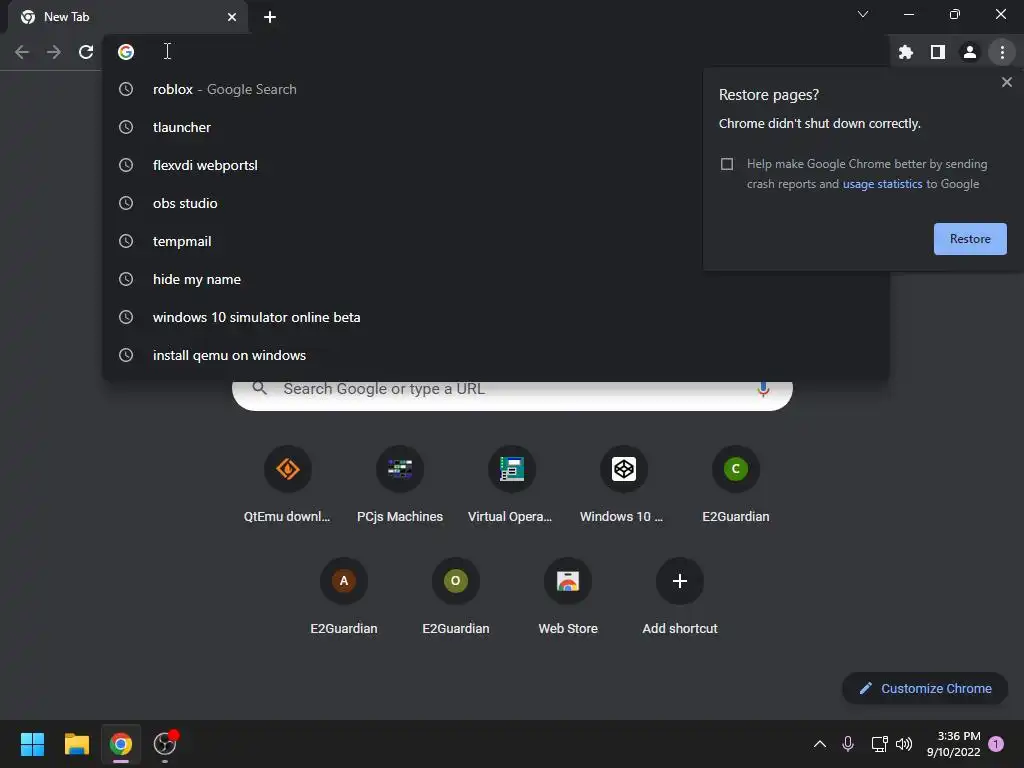Choose the tempmail suggestion
The height and width of the screenshot is (768, 1024).
tap(496, 241)
